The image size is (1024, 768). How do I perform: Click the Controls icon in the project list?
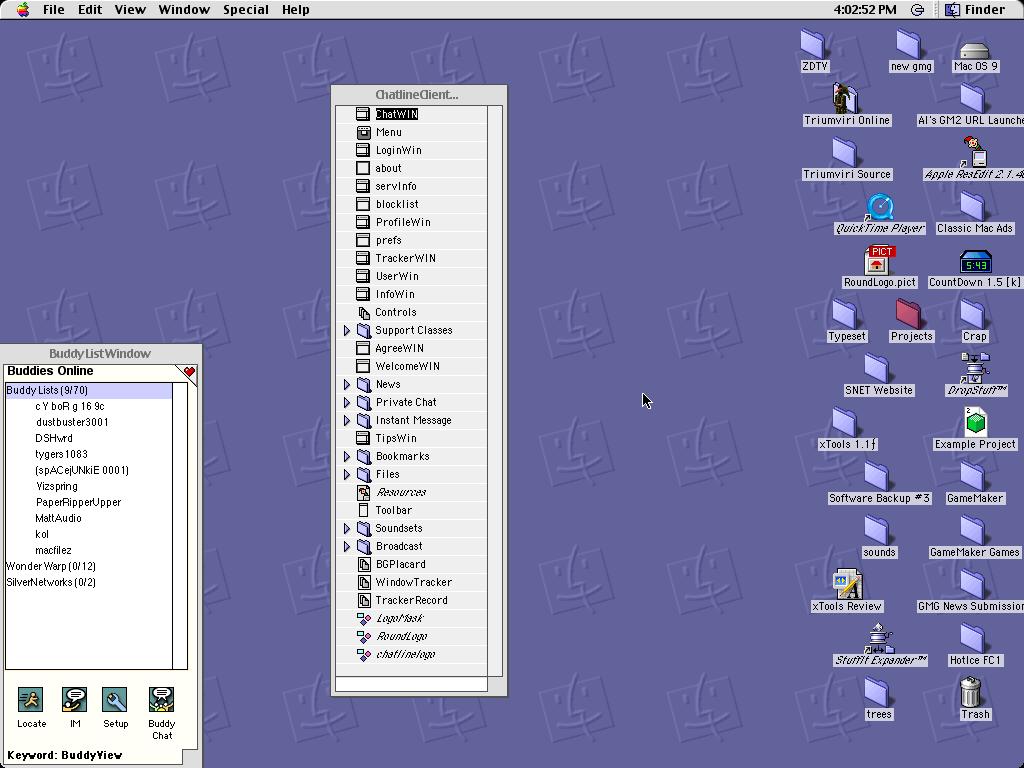pos(364,312)
